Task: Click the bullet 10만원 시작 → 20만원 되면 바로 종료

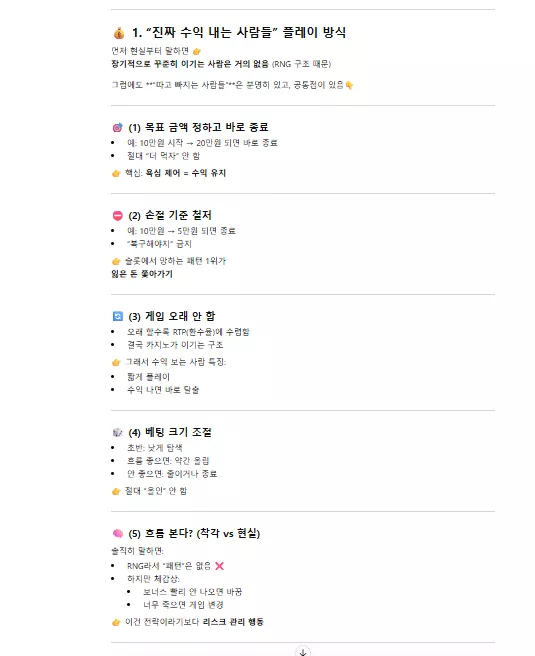Action: pyautogui.click(x=202, y=143)
